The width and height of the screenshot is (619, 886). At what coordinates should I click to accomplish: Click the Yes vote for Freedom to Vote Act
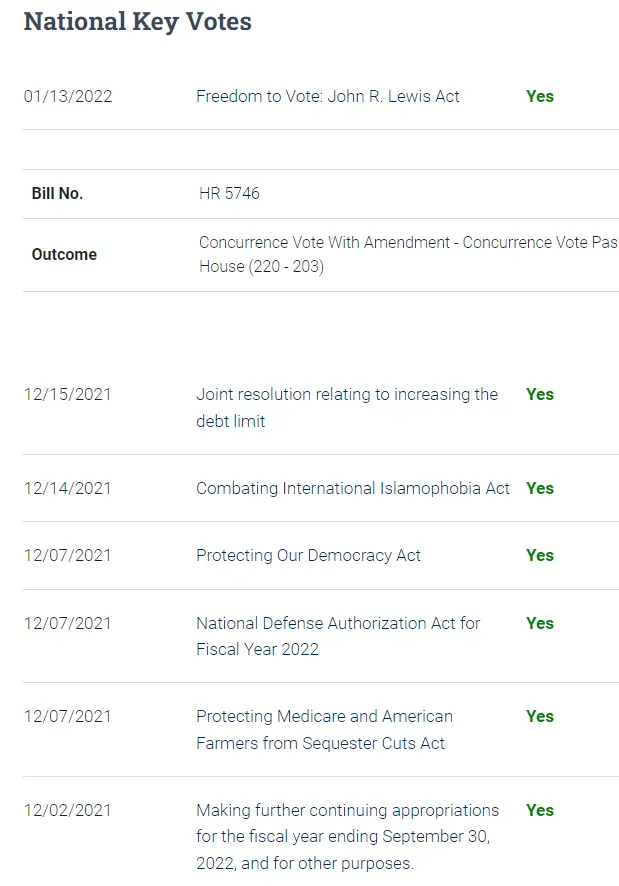[540, 96]
